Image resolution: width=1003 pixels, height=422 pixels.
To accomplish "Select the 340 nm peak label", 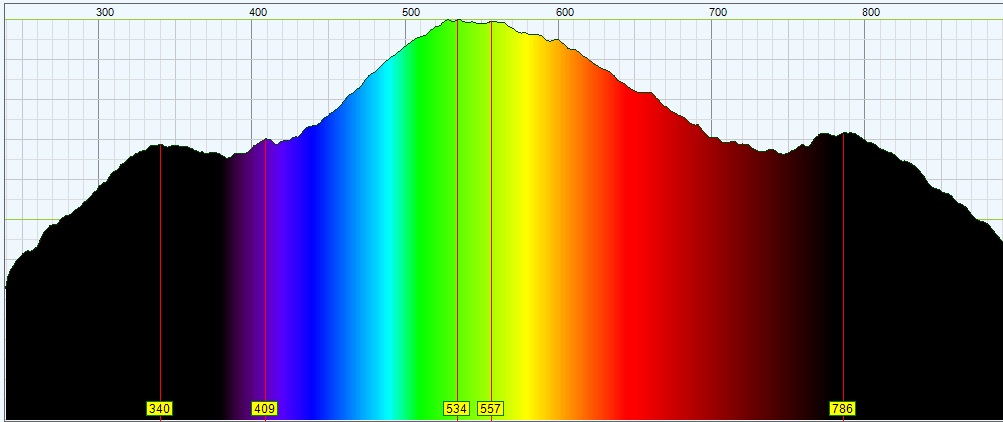I will (160, 409).
